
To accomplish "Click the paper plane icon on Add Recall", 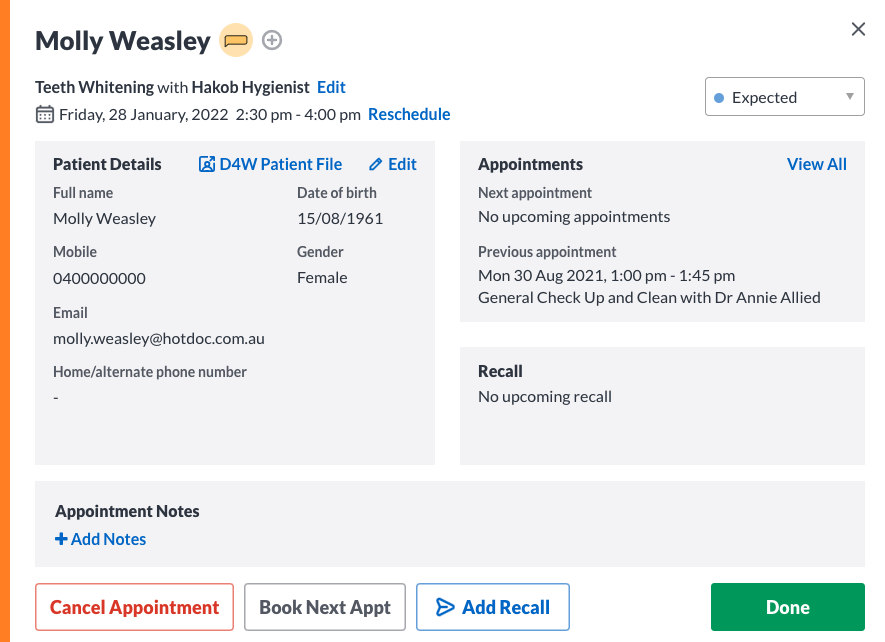I will click(x=445, y=607).
